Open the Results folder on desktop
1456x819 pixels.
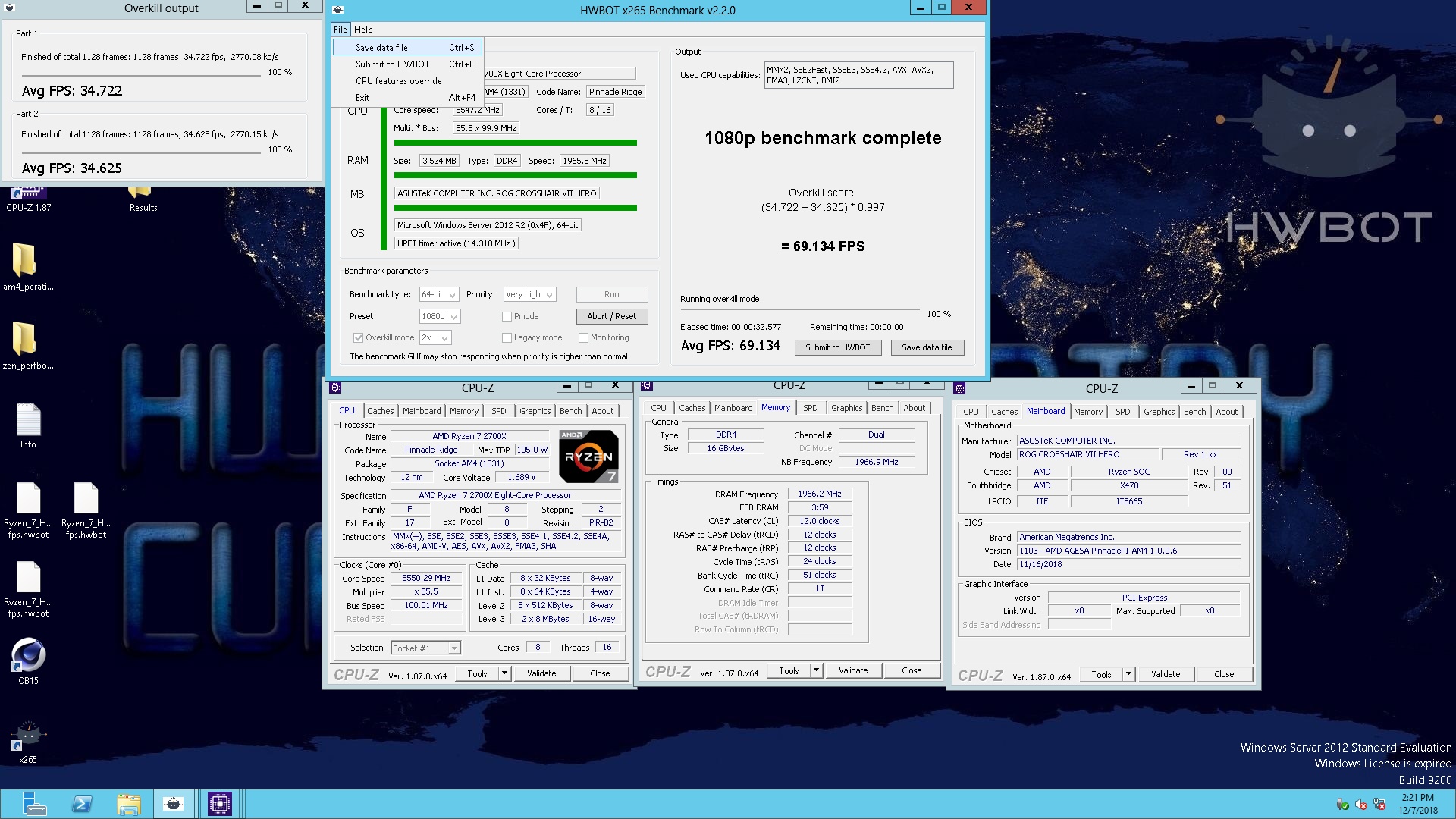click(143, 200)
